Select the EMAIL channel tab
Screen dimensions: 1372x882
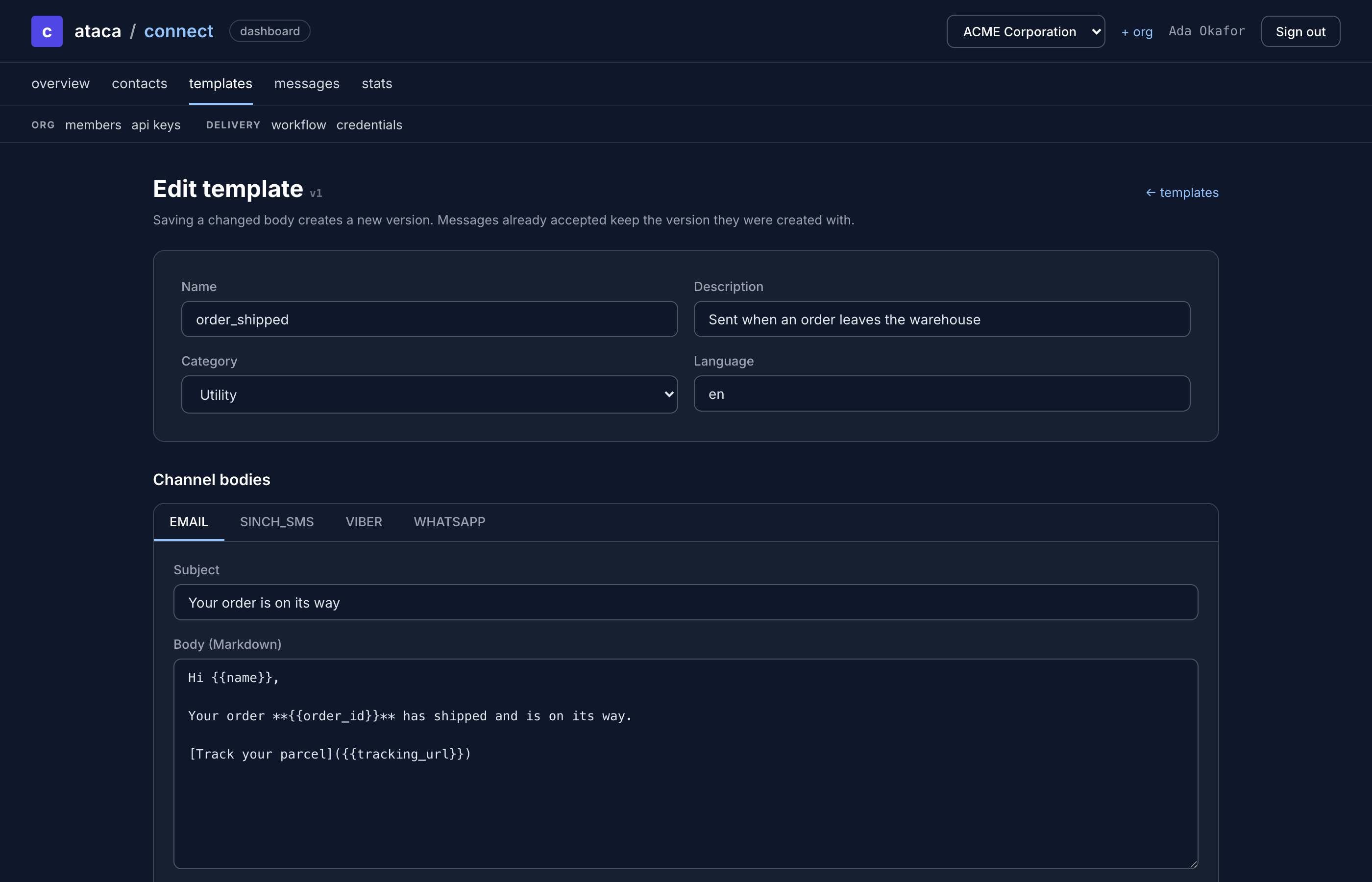189,522
